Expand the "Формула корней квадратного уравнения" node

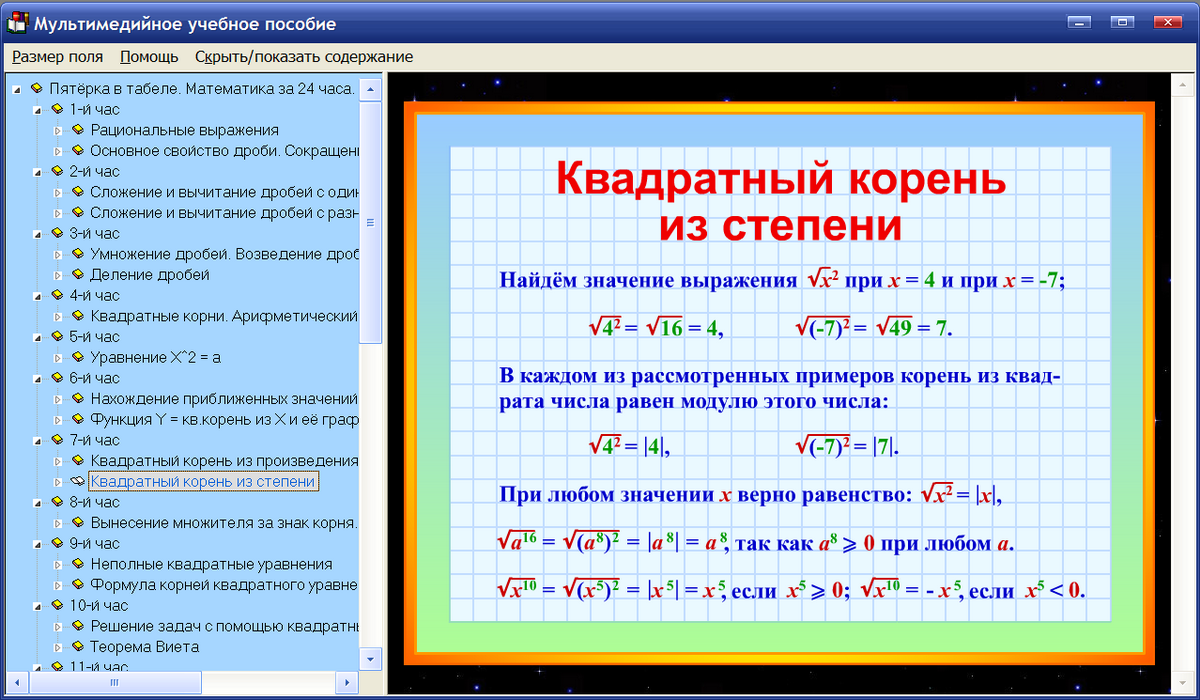(x=57, y=584)
